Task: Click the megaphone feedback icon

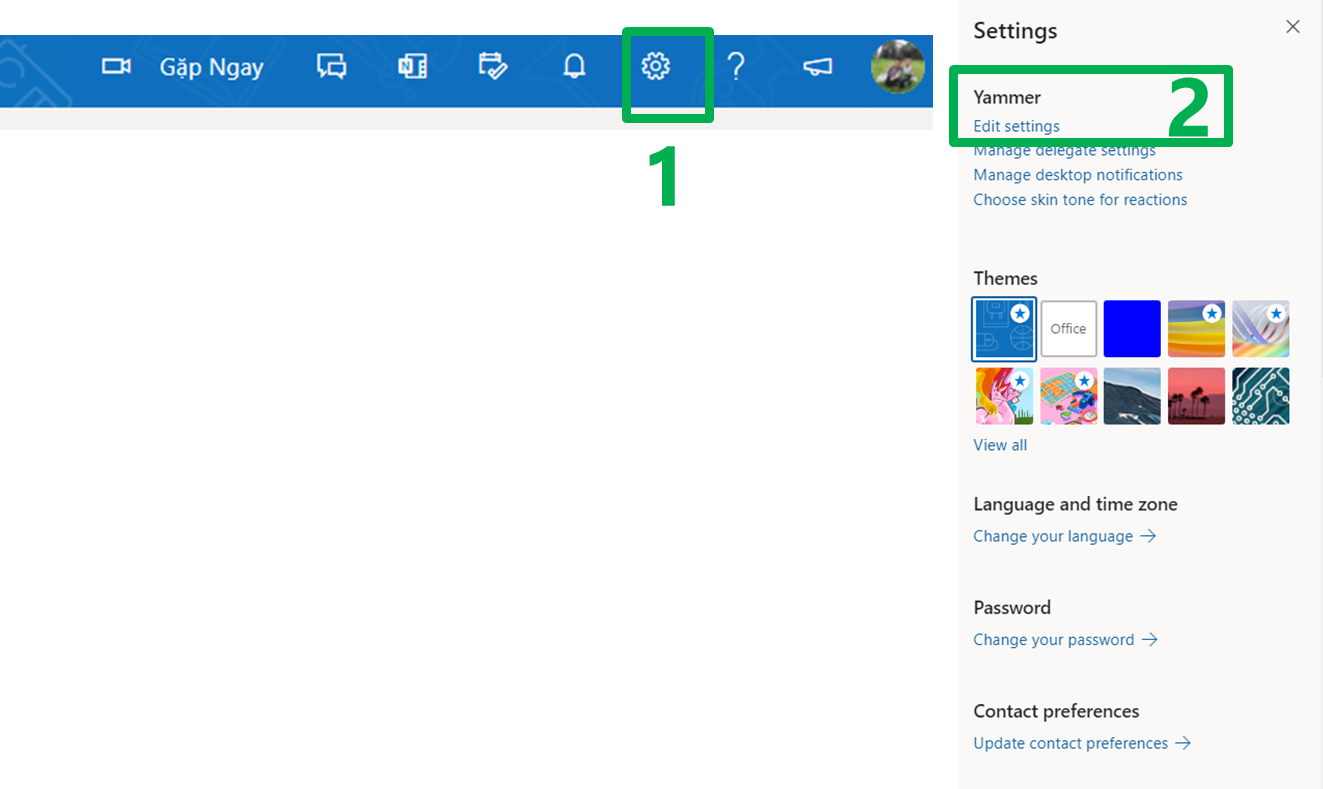Action: (x=817, y=67)
